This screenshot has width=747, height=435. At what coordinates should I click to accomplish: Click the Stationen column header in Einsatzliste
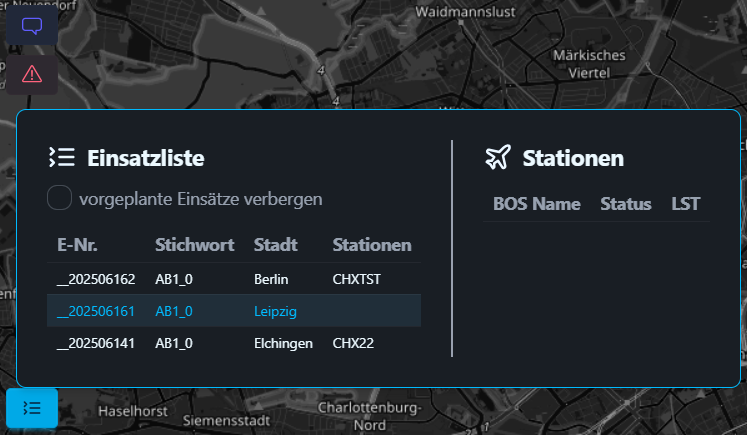click(372, 245)
